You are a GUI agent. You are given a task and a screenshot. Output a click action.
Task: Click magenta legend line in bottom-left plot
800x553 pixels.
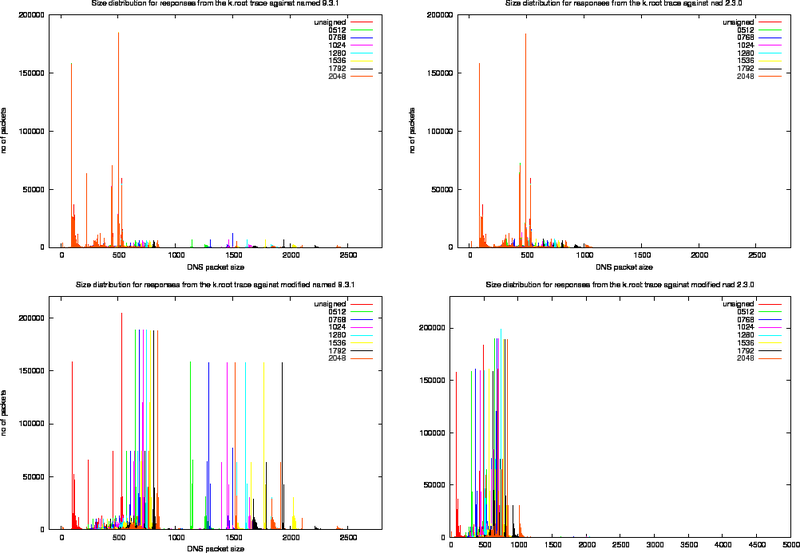[362, 327]
